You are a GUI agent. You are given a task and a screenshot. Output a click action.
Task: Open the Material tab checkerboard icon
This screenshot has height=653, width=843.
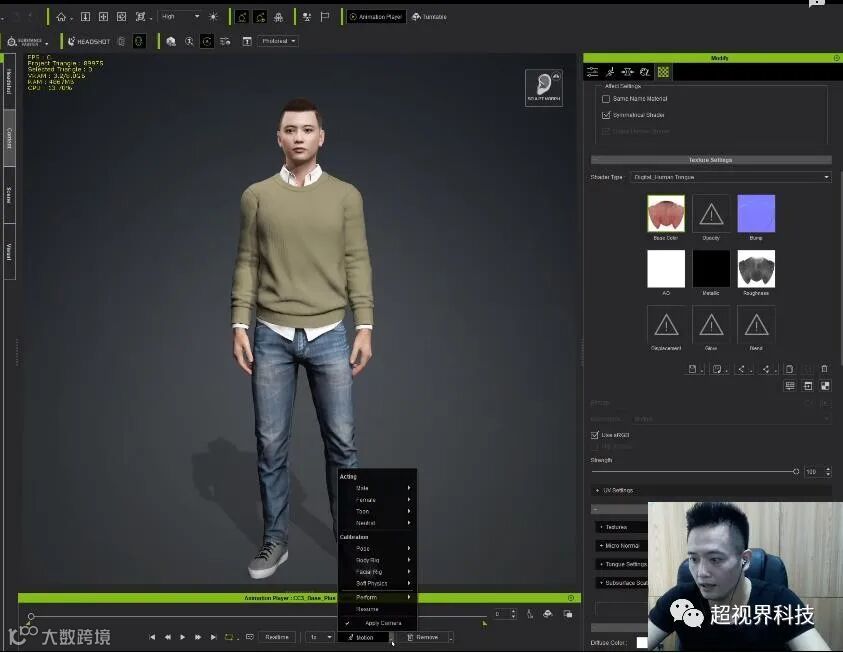click(x=663, y=72)
